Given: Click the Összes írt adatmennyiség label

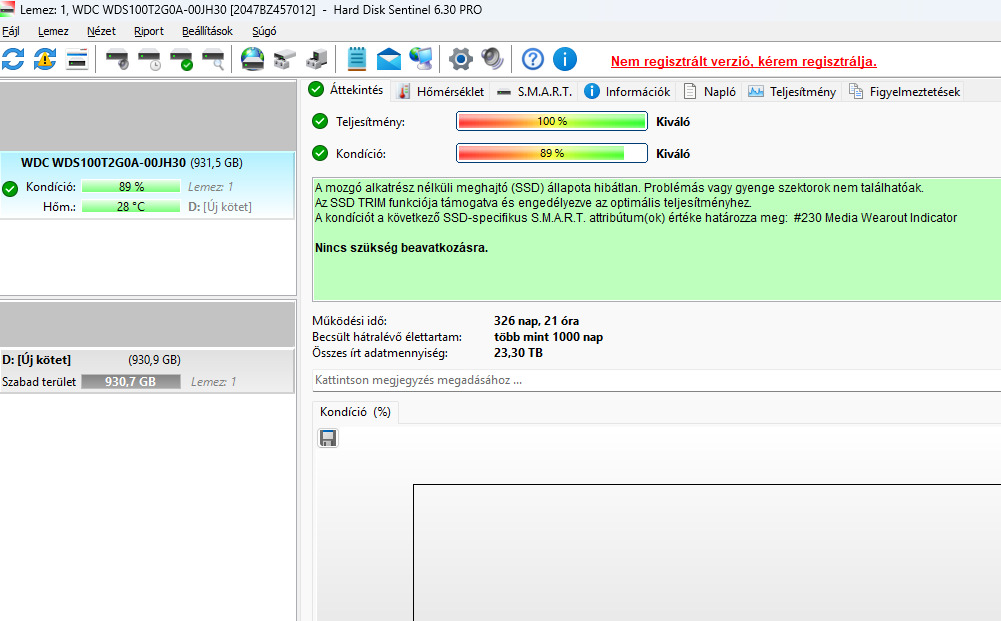Looking at the screenshot, I should [x=380, y=353].
